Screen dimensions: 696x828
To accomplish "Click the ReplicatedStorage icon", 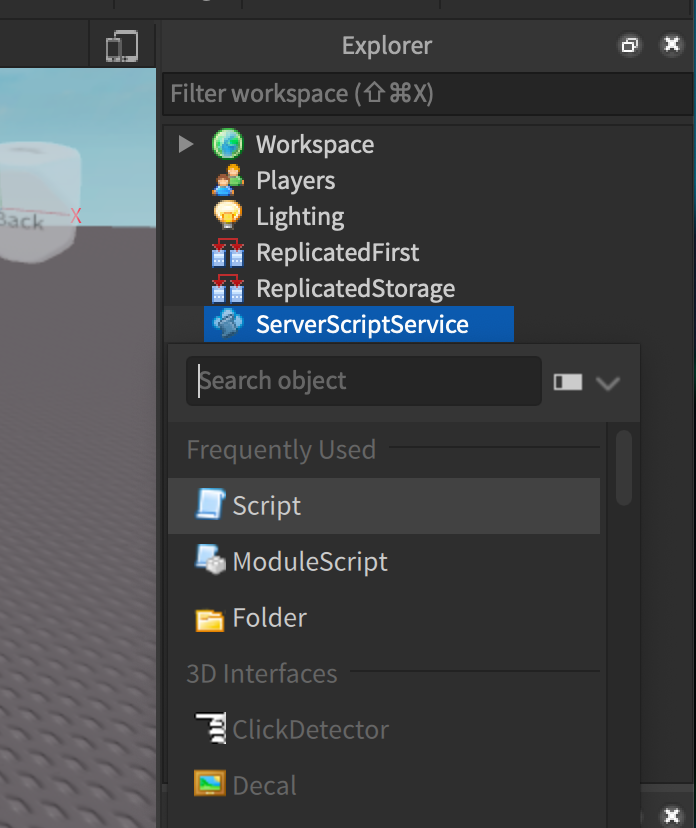I will 228,288.
